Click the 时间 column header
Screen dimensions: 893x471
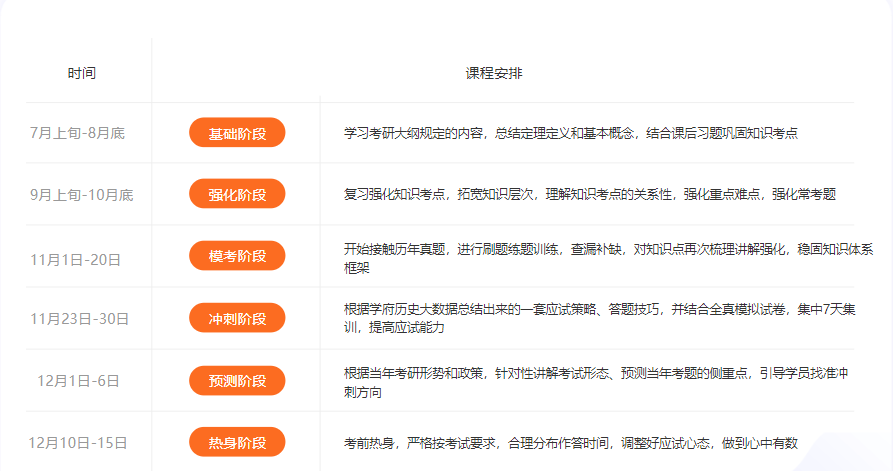coord(82,74)
